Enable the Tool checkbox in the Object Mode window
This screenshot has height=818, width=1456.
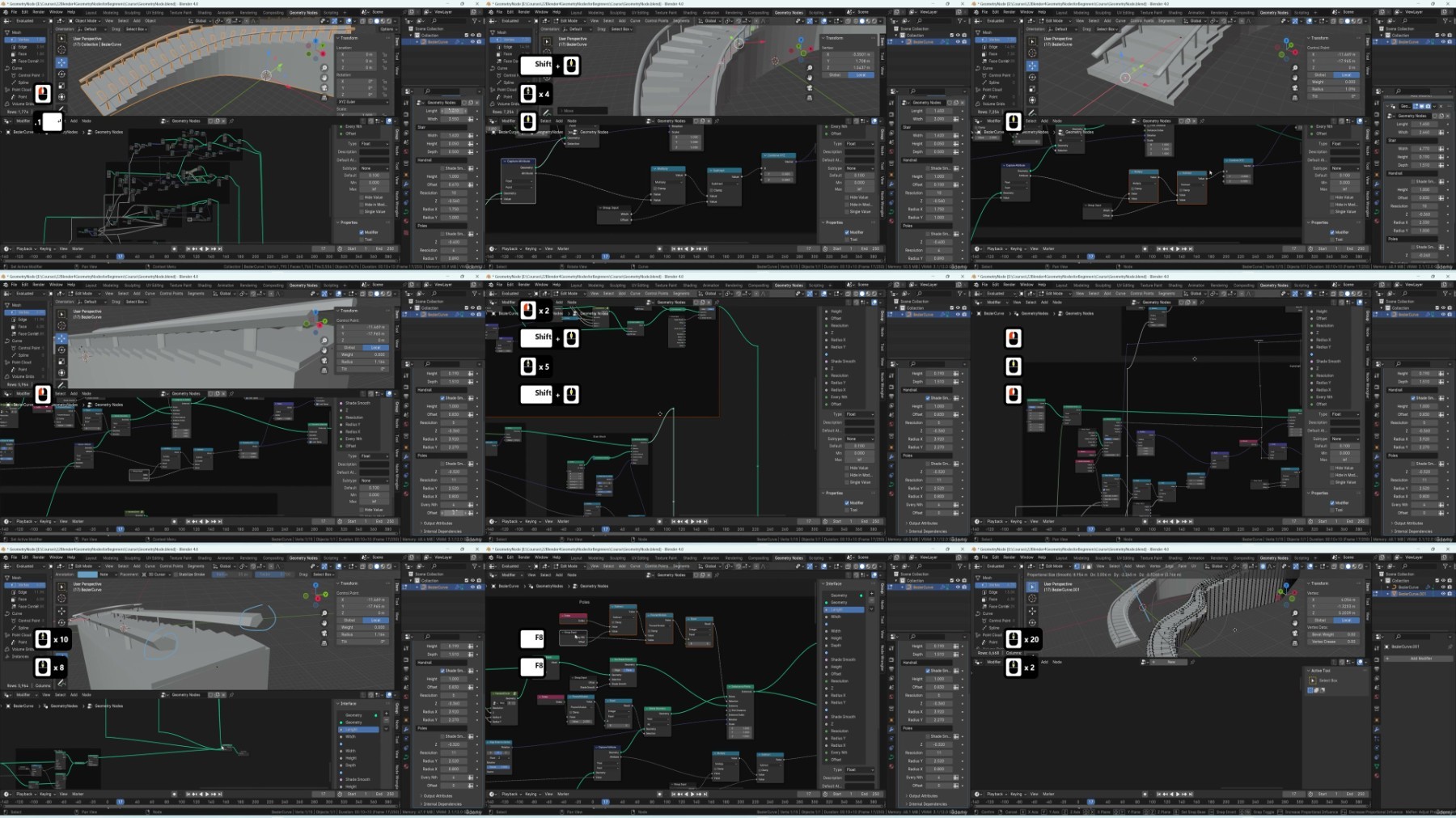pyautogui.click(x=362, y=239)
